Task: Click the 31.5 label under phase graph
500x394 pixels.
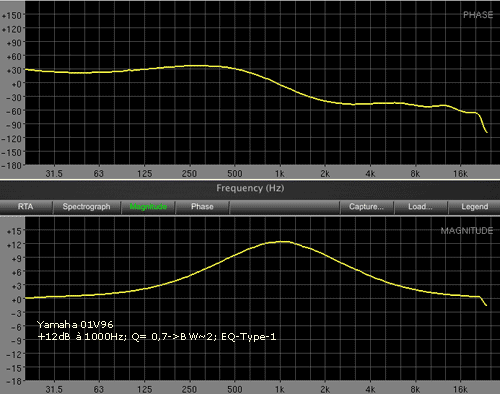Action: pyautogui.click(x=54, y=174)
